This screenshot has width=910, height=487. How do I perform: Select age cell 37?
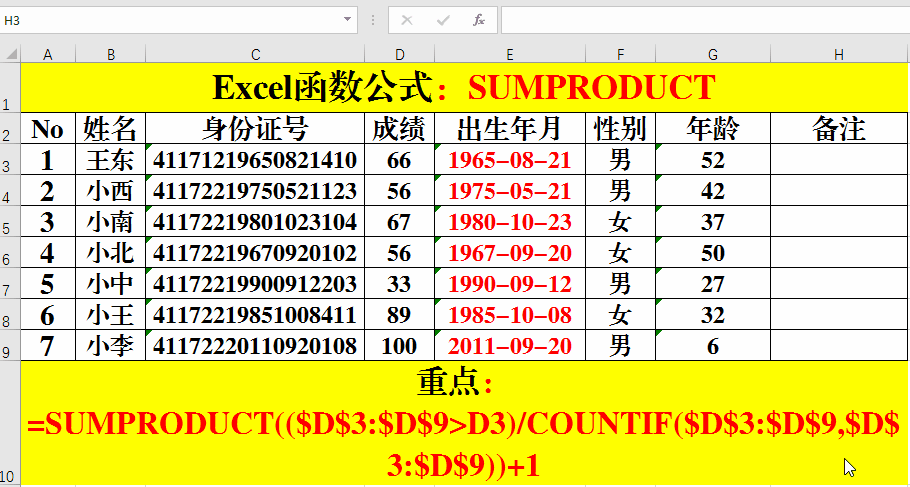[x=713, y=221]
